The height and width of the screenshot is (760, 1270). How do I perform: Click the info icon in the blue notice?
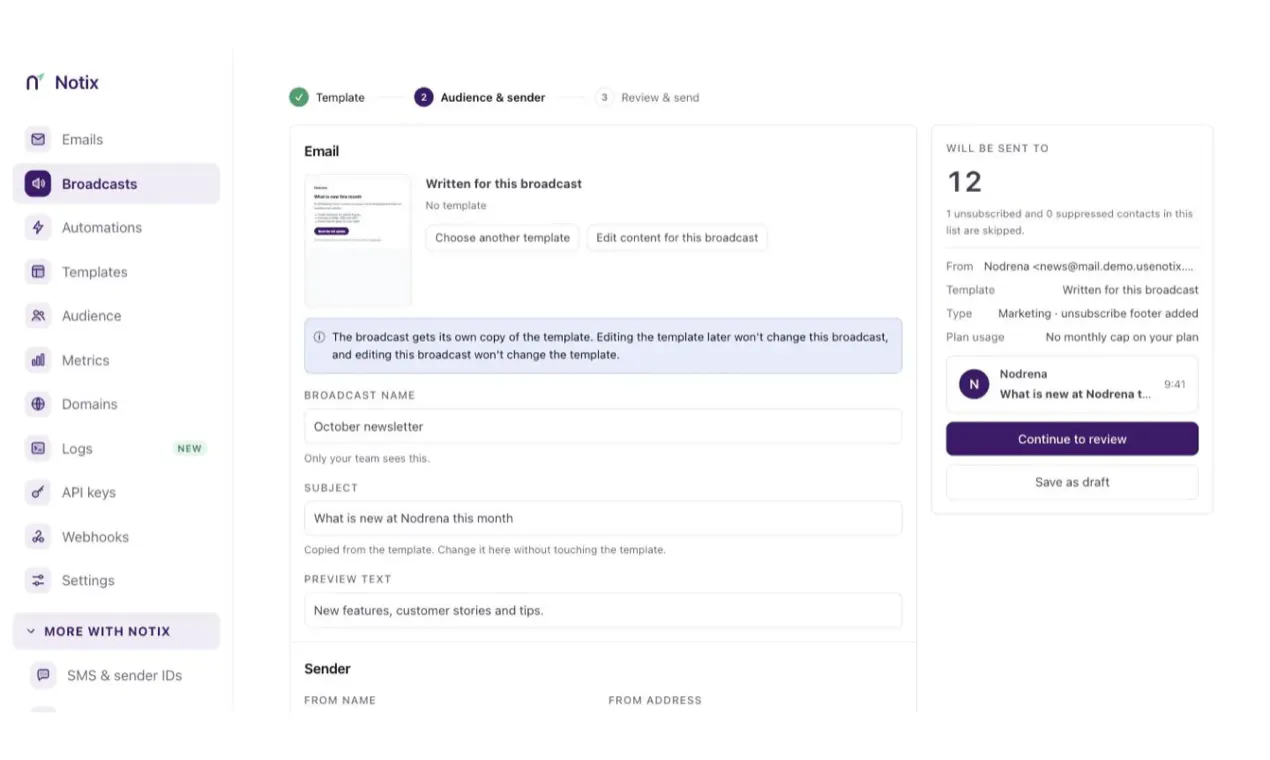pos(319,337)
